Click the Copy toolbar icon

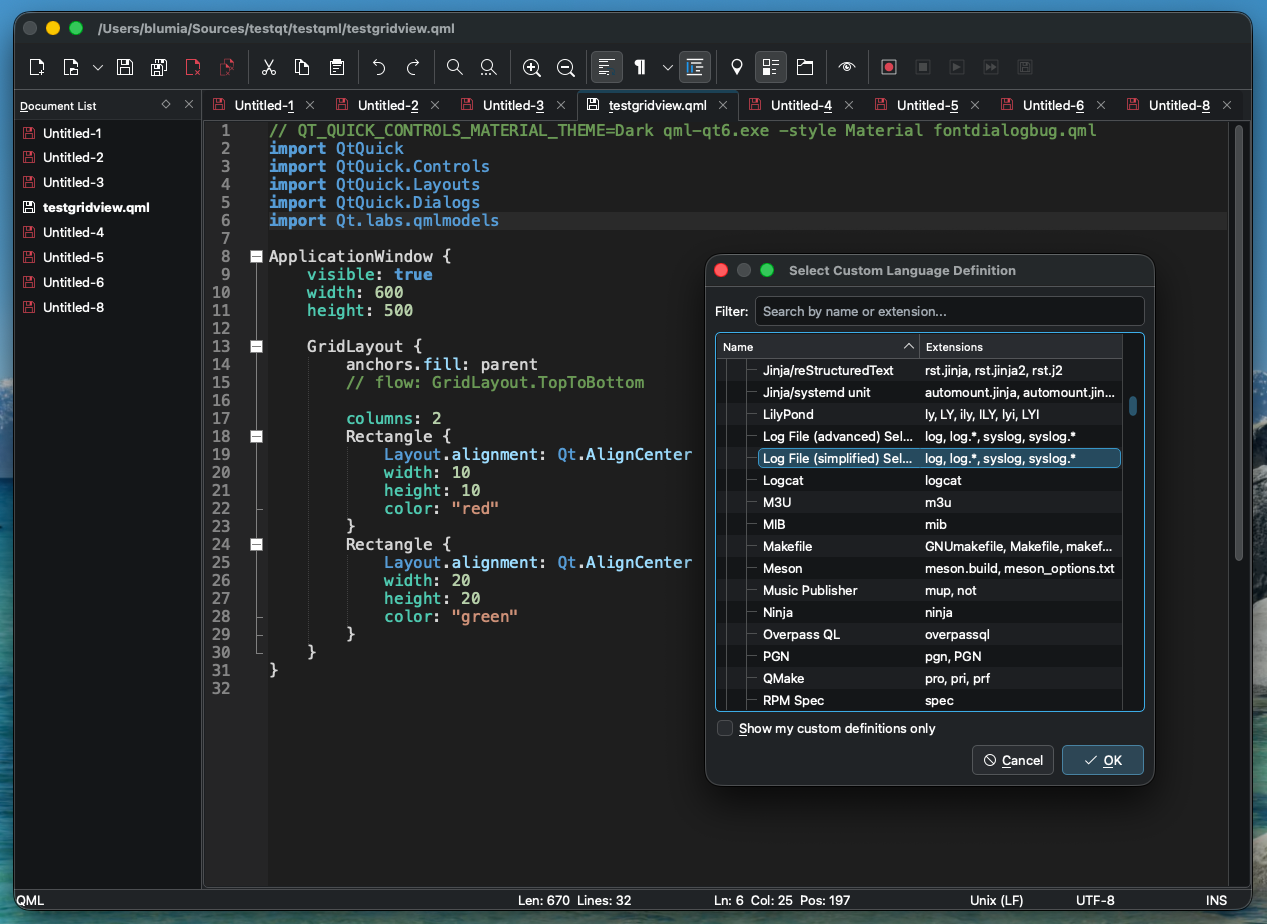[302, 67]
